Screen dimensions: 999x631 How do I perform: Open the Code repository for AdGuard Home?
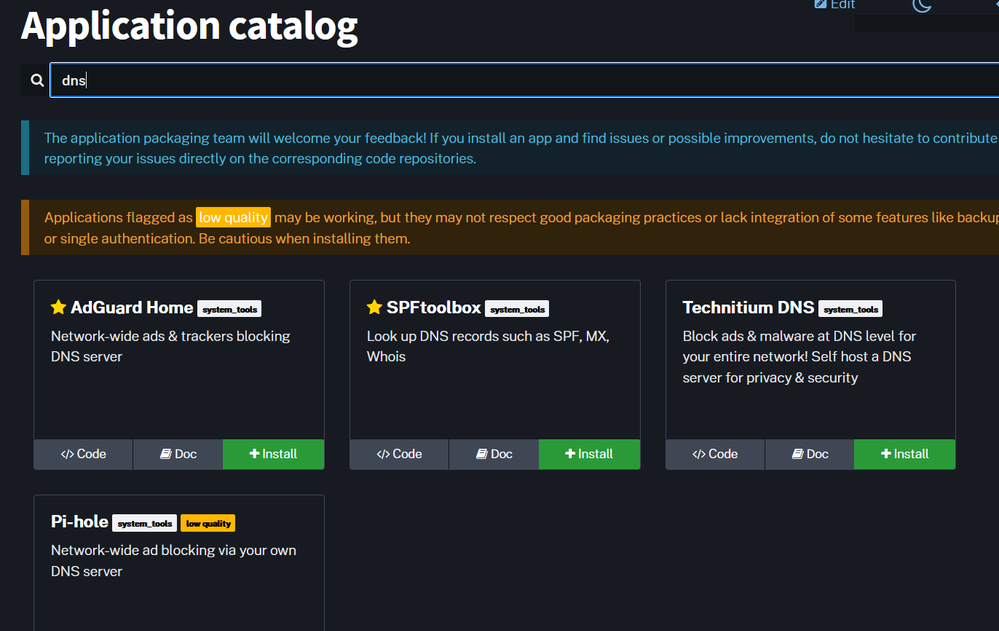[83, 454]
